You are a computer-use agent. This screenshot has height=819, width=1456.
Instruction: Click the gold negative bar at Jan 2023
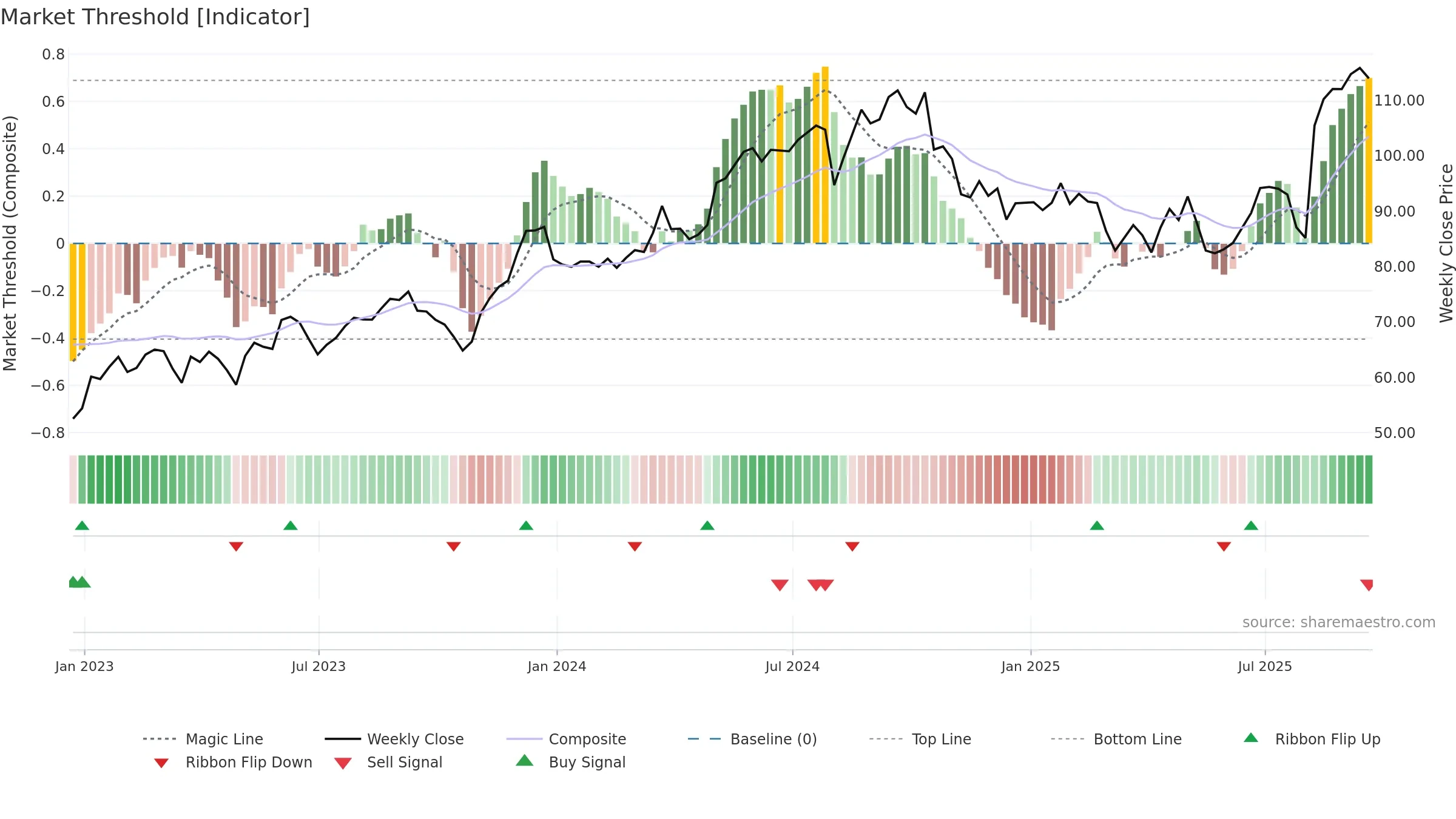pos(73,302)
